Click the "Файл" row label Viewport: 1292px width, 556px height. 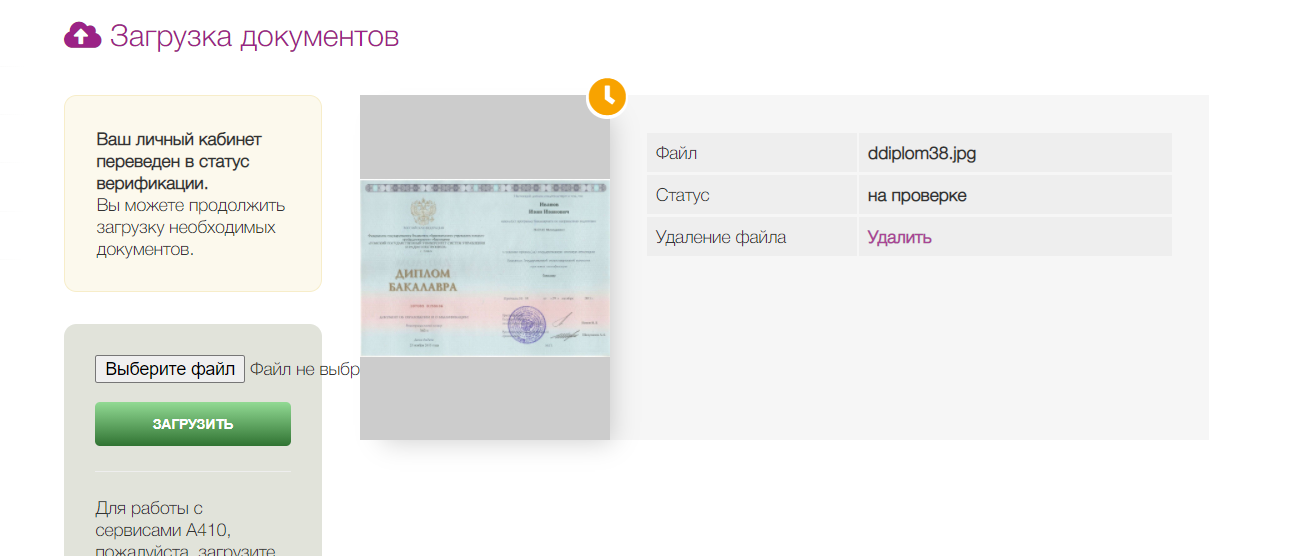click(676, 153)
